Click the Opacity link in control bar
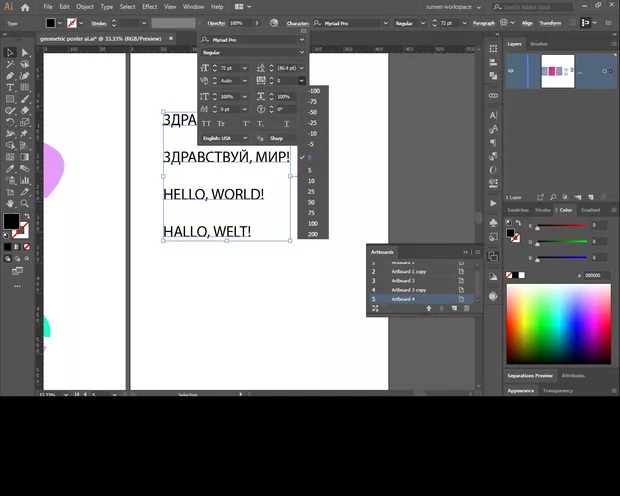Viewport: 620px width, 496px height. [216, 23]
